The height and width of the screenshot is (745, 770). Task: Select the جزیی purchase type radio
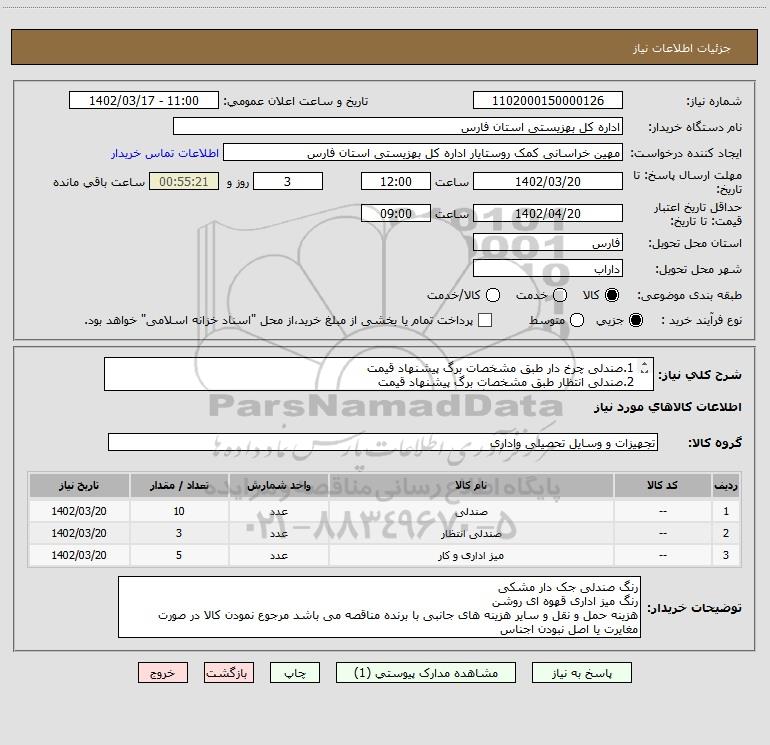[636, 320]
